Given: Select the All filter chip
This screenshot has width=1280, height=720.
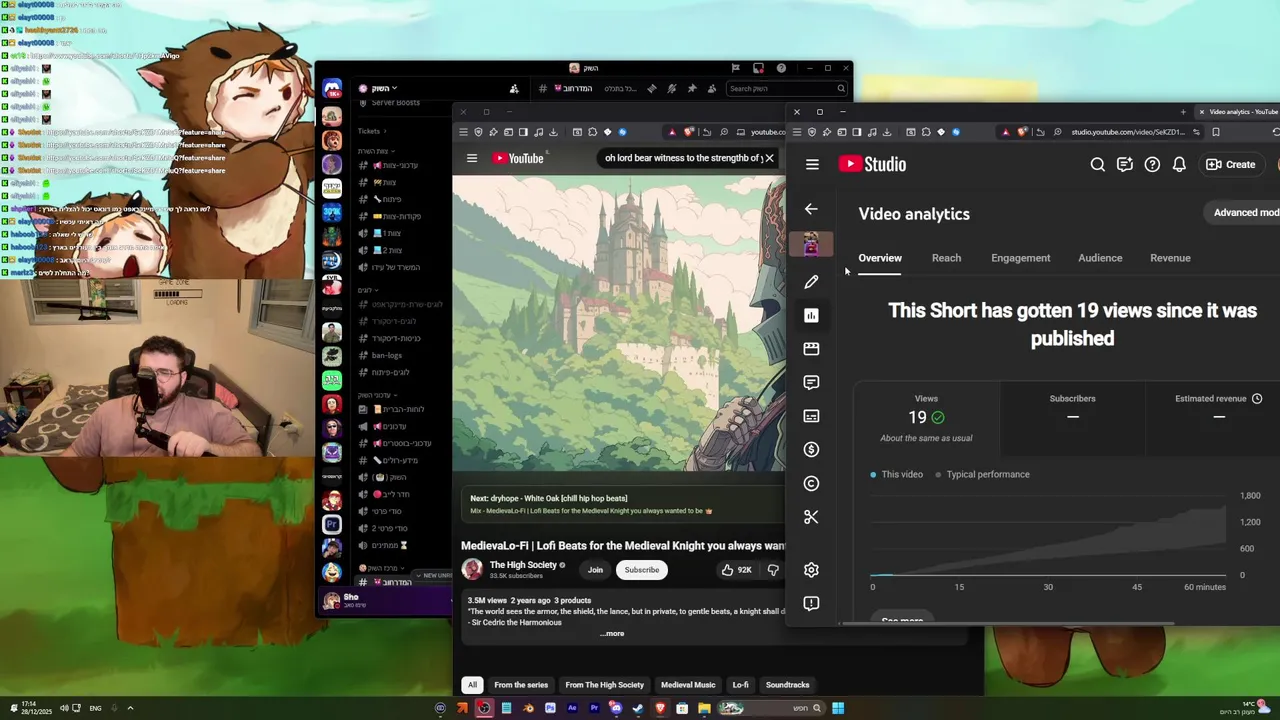Looking at the screenshot, I should click(x=472, y=685).
